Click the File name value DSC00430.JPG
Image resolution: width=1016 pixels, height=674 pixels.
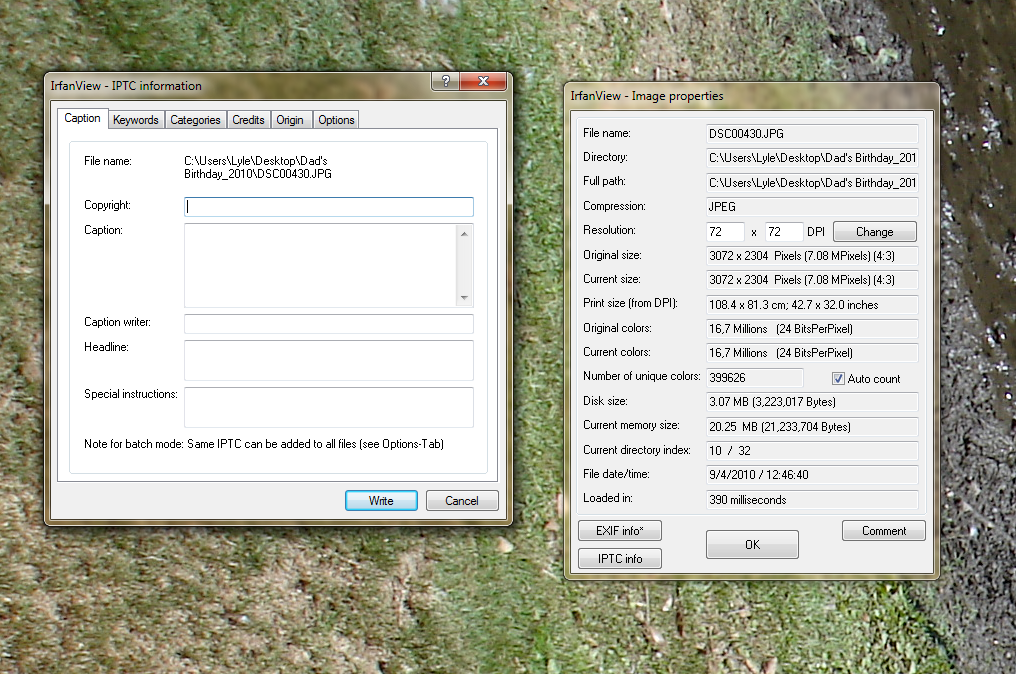(812, 134)
